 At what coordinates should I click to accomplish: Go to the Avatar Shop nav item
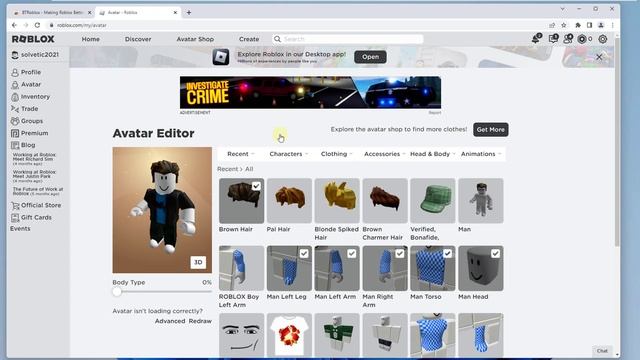195,39
